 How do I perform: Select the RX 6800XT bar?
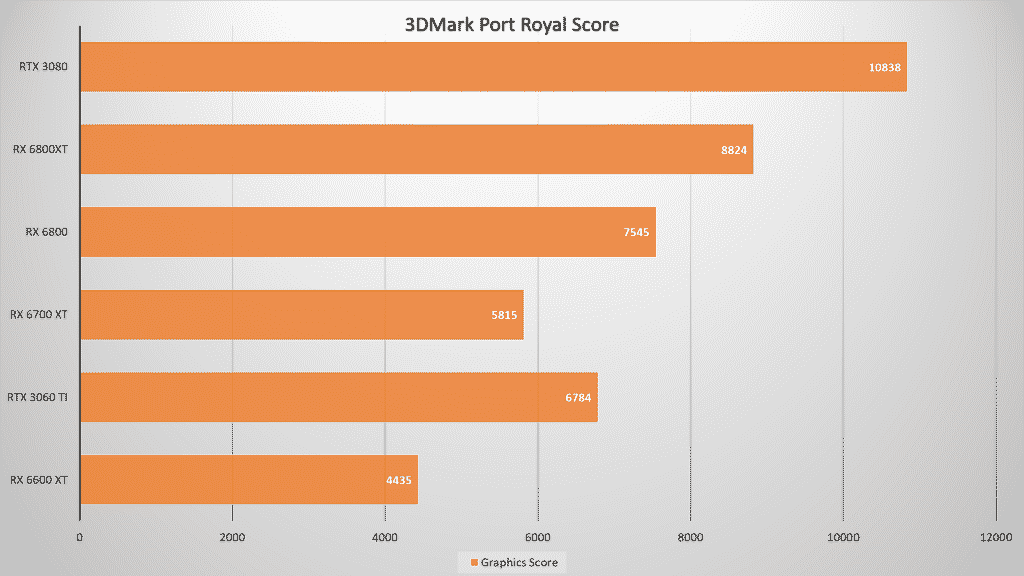(x=417, y=150)
